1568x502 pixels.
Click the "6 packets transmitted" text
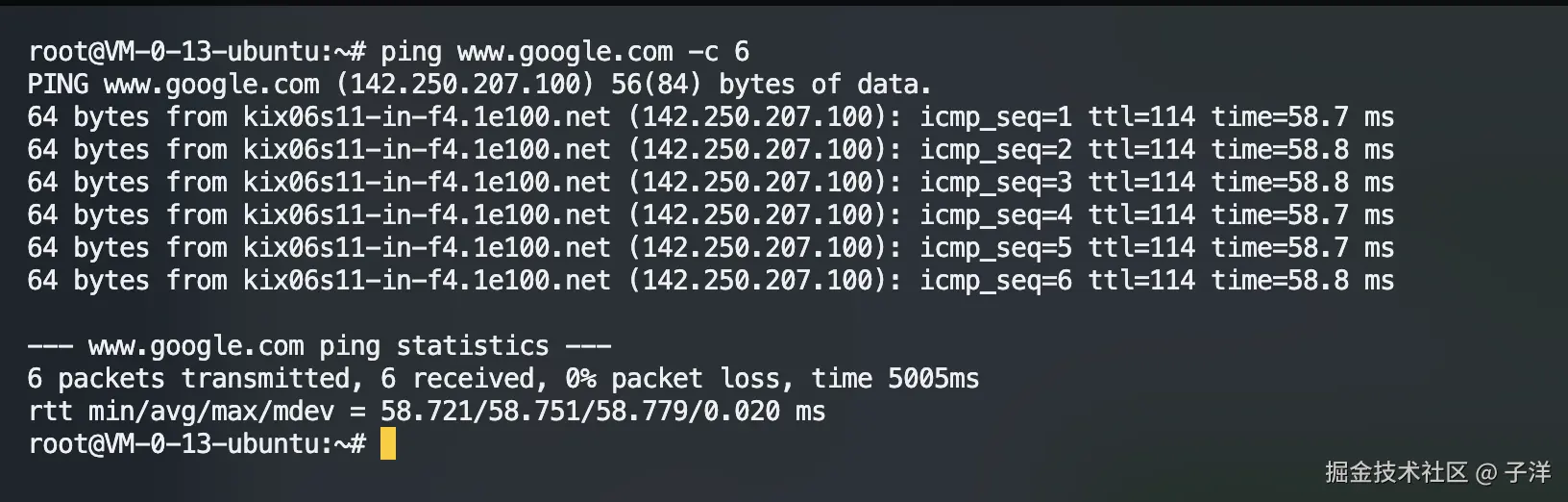point(189,379)
